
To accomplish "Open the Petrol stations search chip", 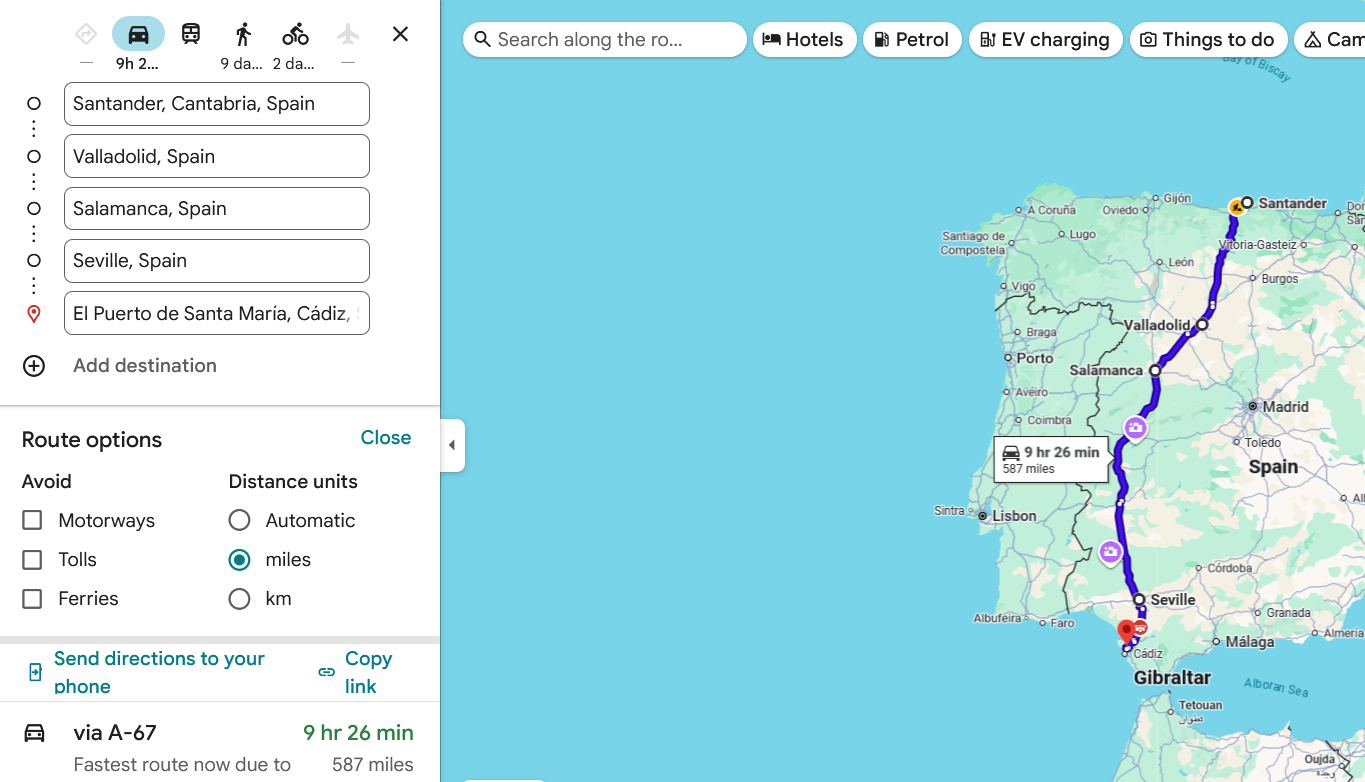I will point(912,39).
